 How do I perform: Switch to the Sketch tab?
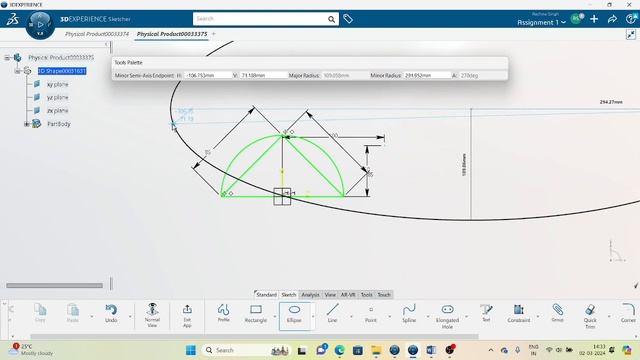pyautogui.click(x=289, y=295)
